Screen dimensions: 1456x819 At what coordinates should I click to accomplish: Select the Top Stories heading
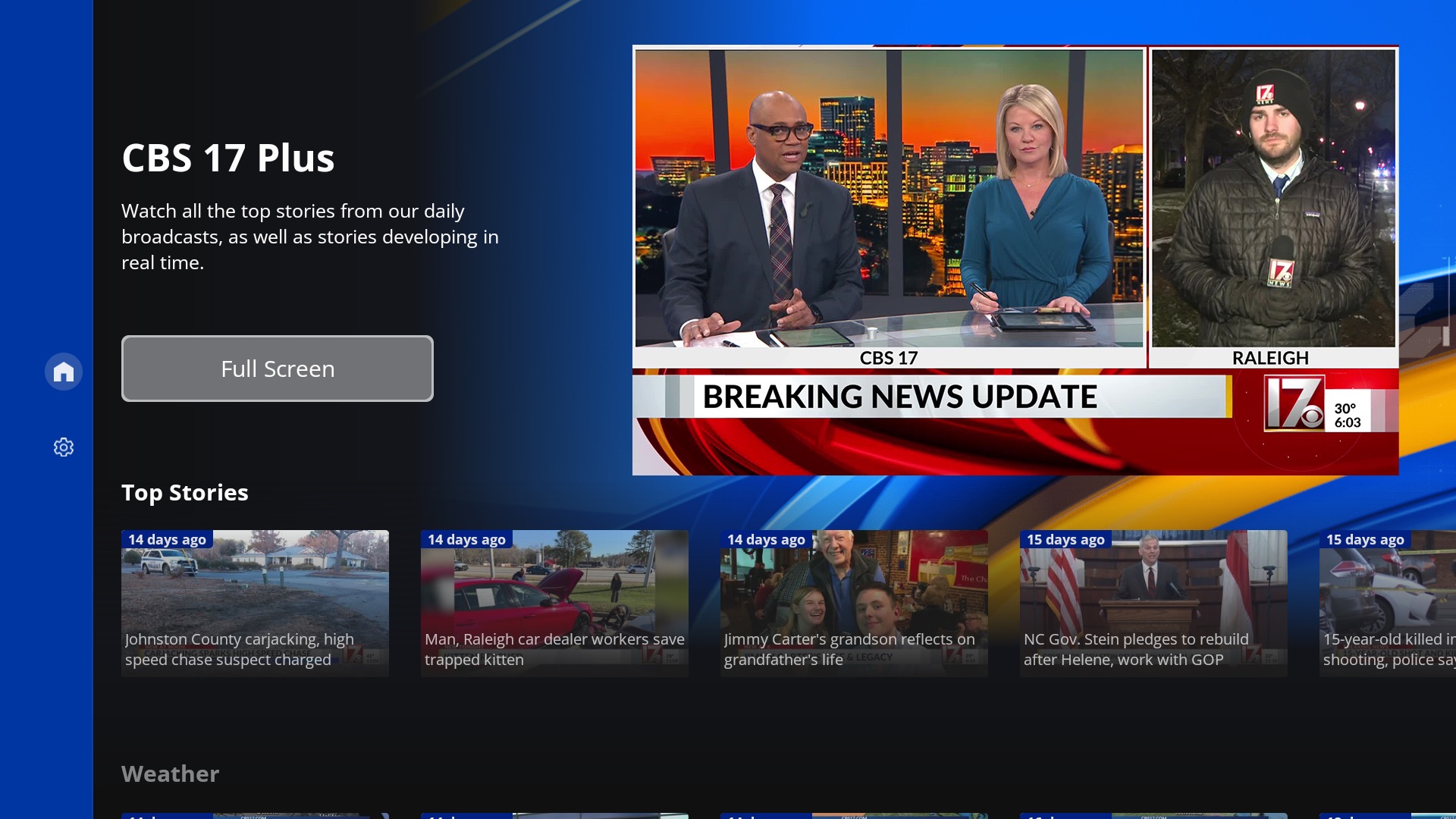[x=185, y=493]
